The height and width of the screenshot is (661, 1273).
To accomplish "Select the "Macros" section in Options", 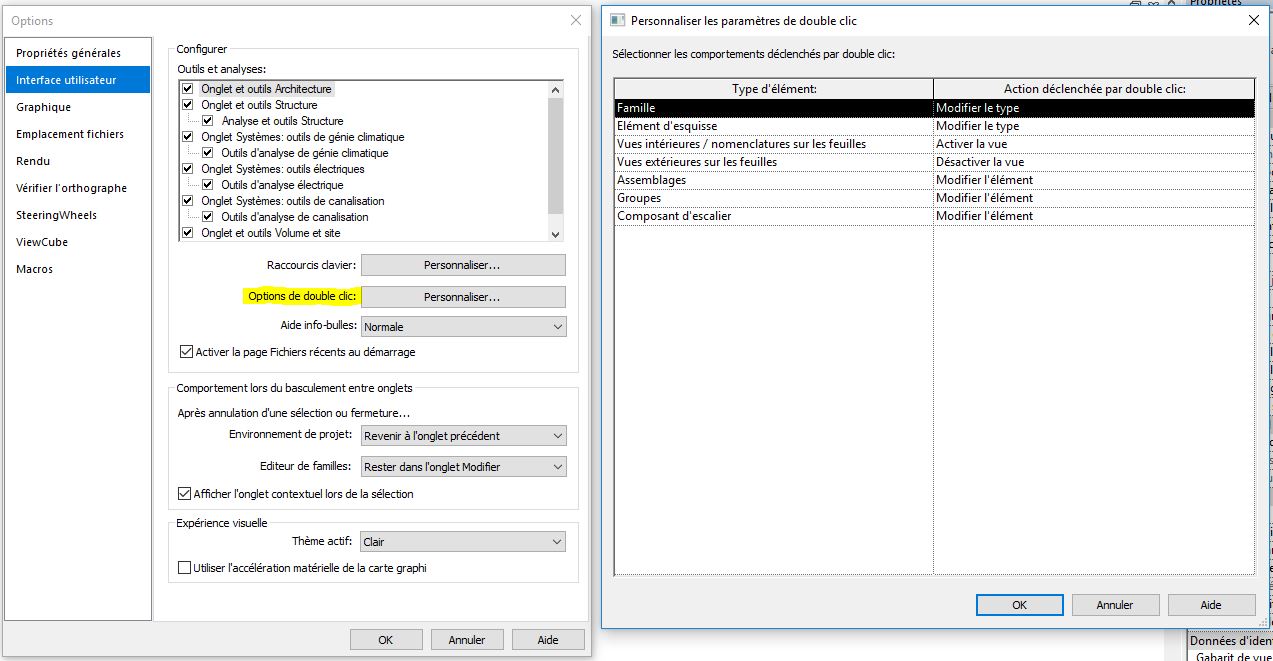I will (35, 268).
